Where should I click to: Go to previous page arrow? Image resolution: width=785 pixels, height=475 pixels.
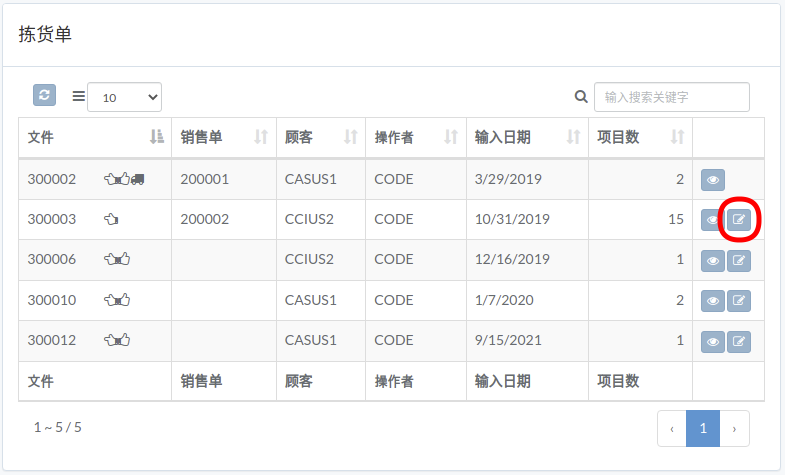(x=672, y=428)
